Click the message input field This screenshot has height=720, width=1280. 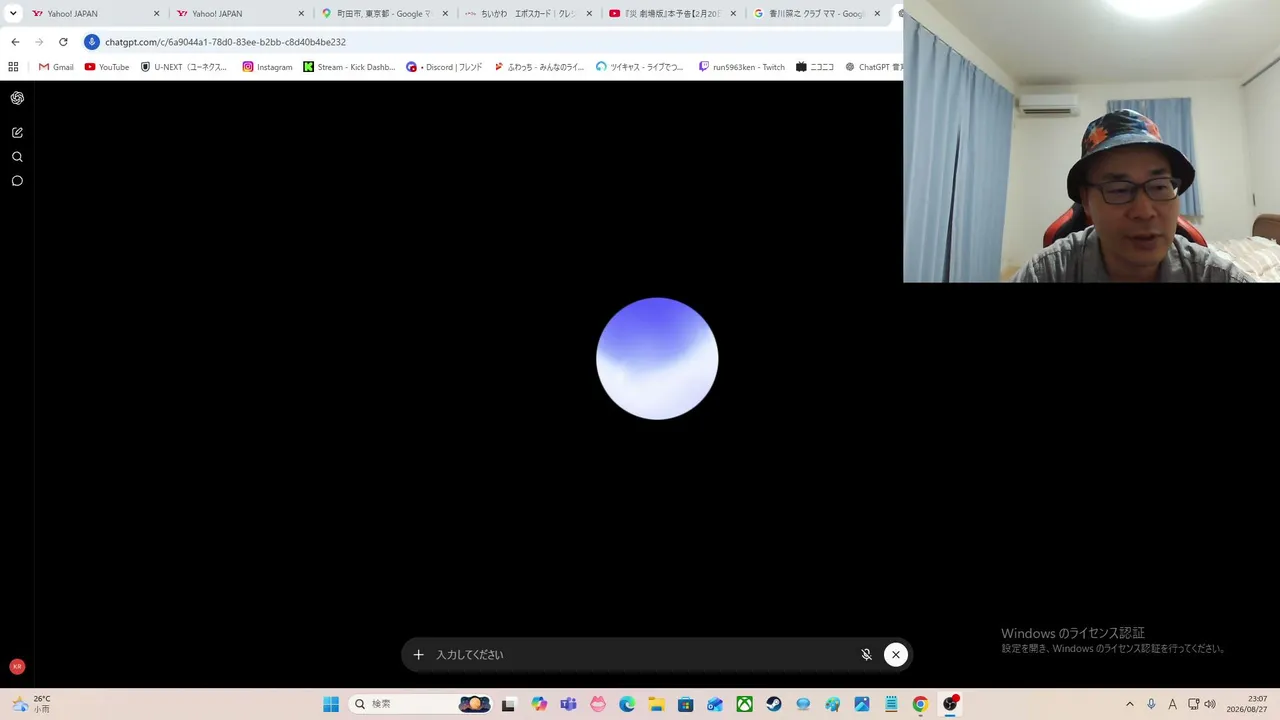640,655
